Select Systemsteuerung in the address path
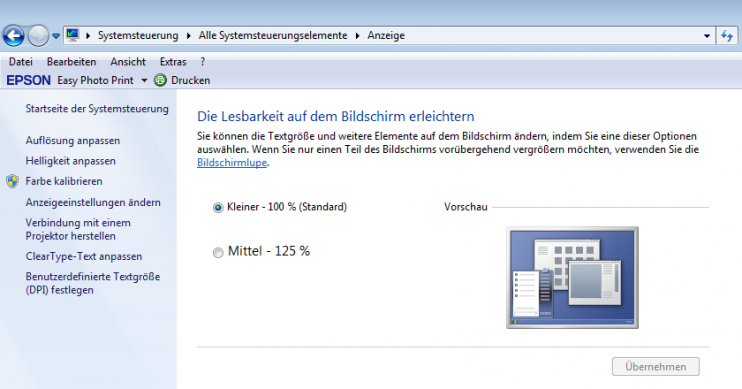The height and width of the screenshot is (389, 742). pos(138,35)
